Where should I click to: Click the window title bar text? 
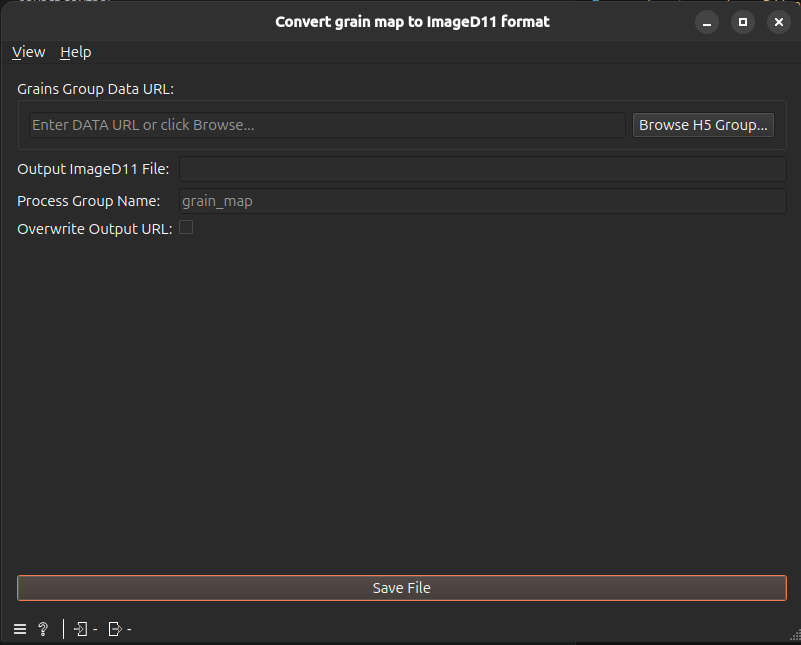[412, 22]
